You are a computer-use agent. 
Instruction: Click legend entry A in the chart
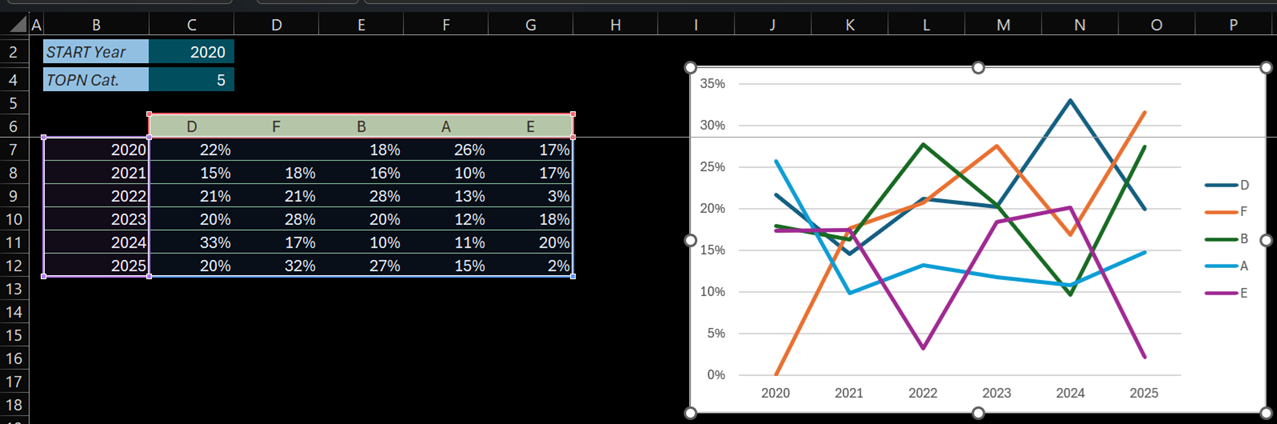(1227, 266)
